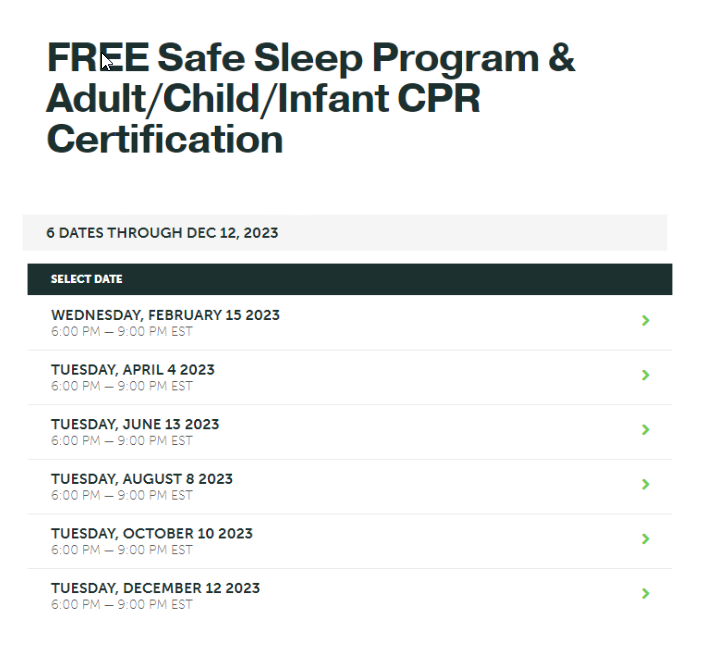Click the time text beneath October 10
Screen dimensions: 706x650
pyautogui.click(x=122, y=550)
